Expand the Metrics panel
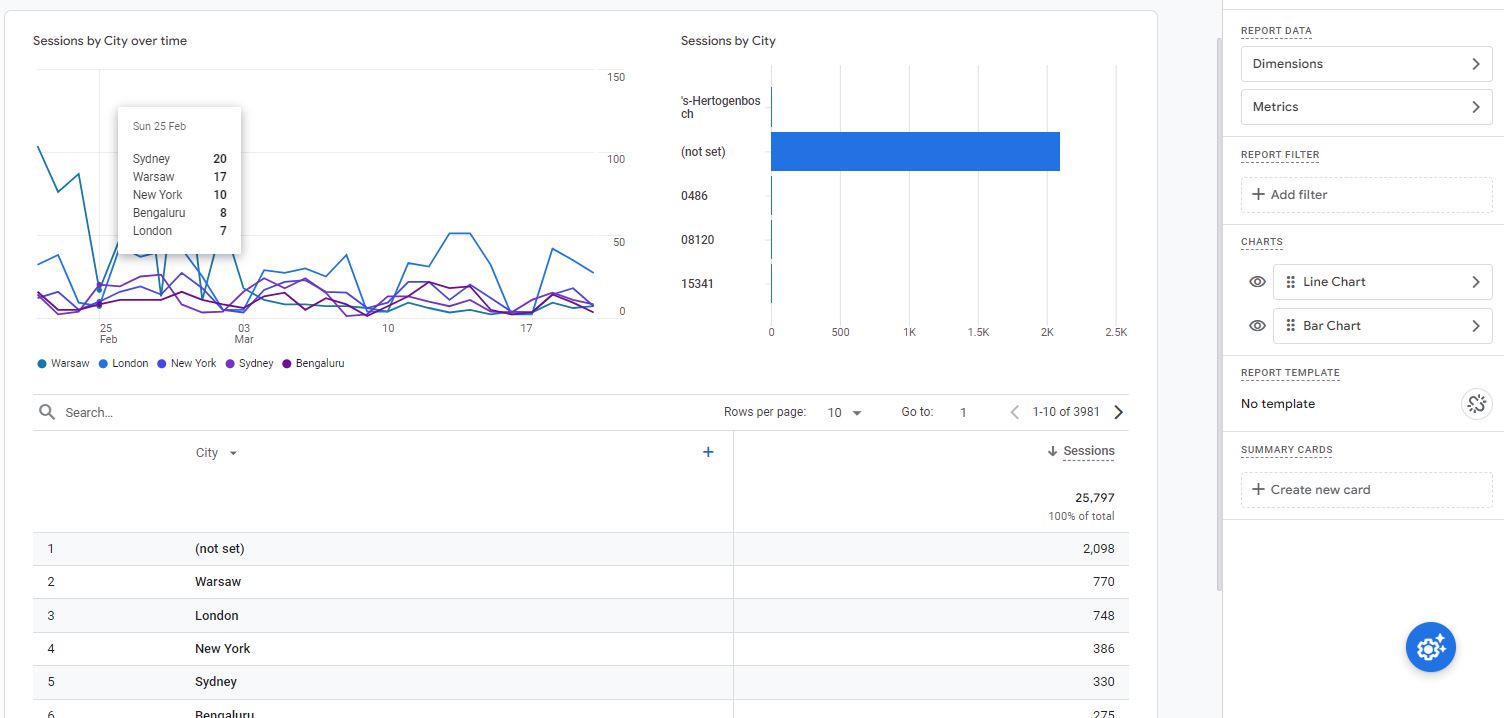This screenshot has height=718, width=1504. click(x=1366, y=106)
